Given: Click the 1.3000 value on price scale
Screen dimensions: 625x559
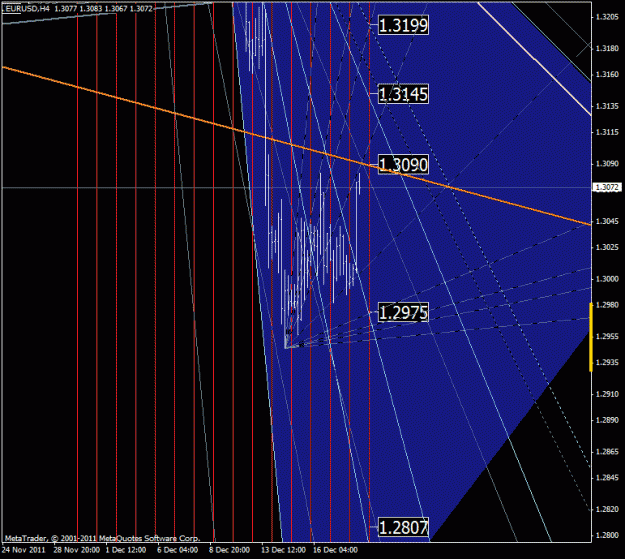Looking at the screenshot, I should click(607, 279).
